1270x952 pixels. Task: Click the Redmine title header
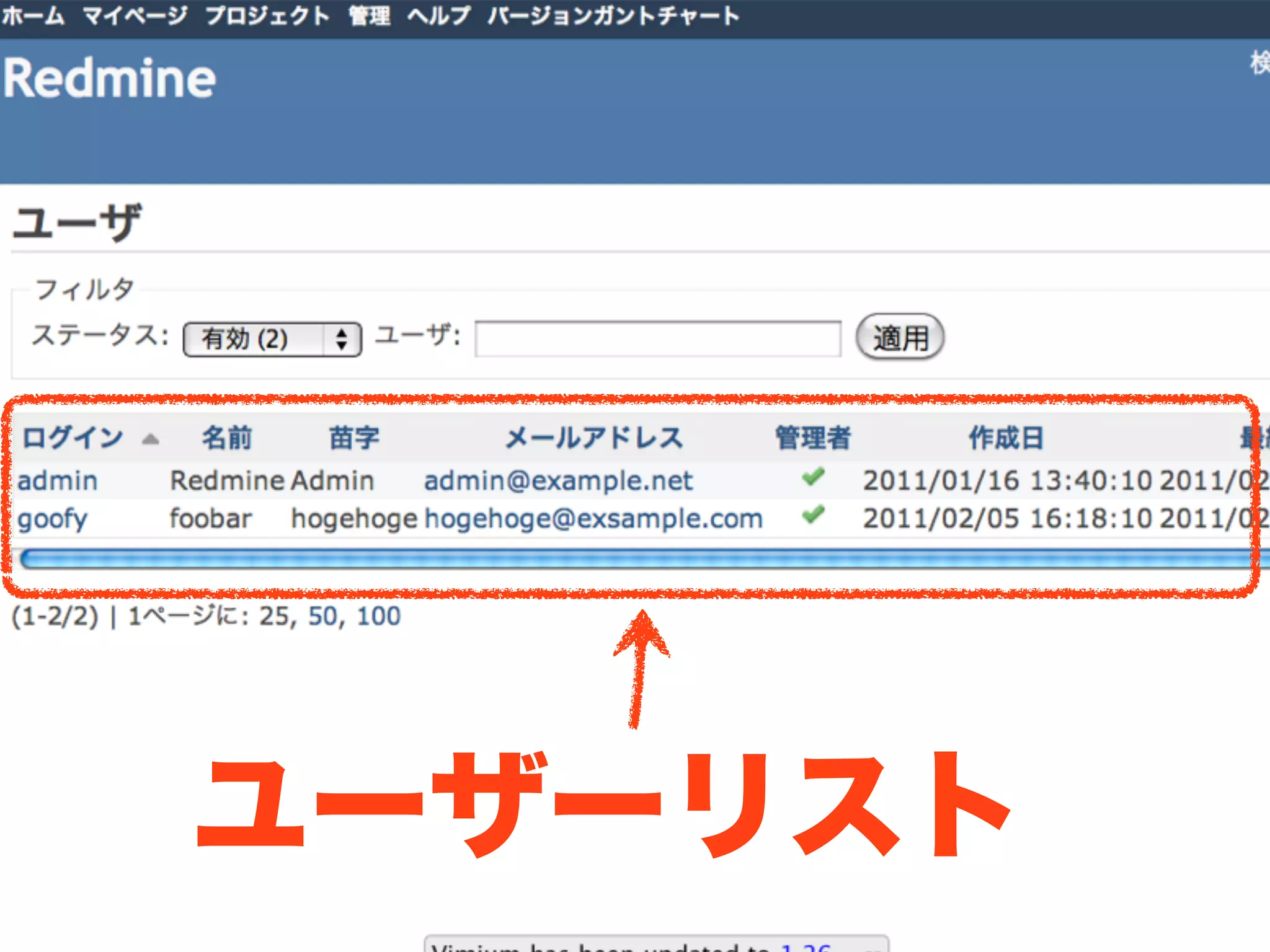pyautogui.click(x=110, y=78)
